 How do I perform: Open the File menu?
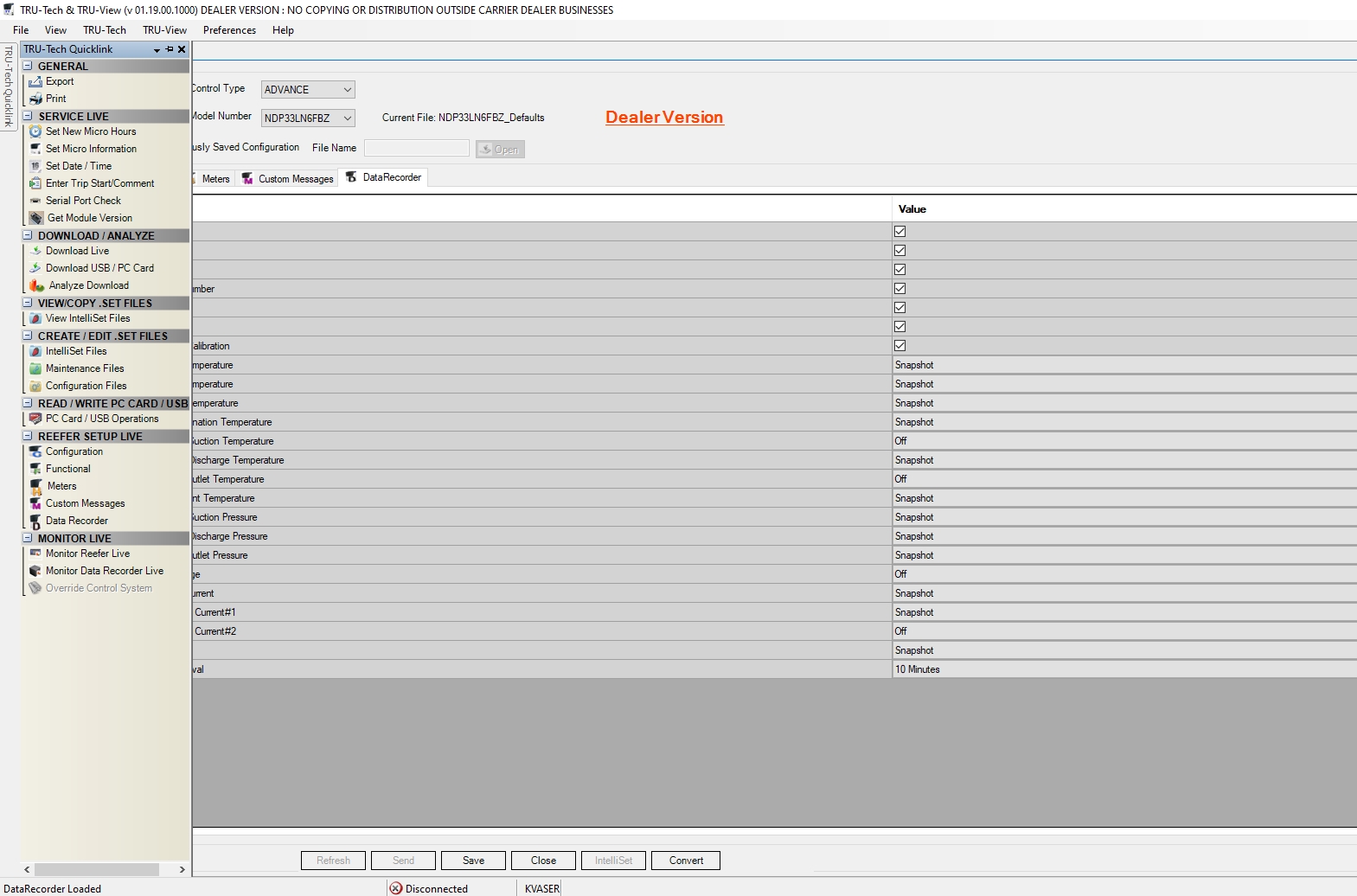tap(21, 30)
